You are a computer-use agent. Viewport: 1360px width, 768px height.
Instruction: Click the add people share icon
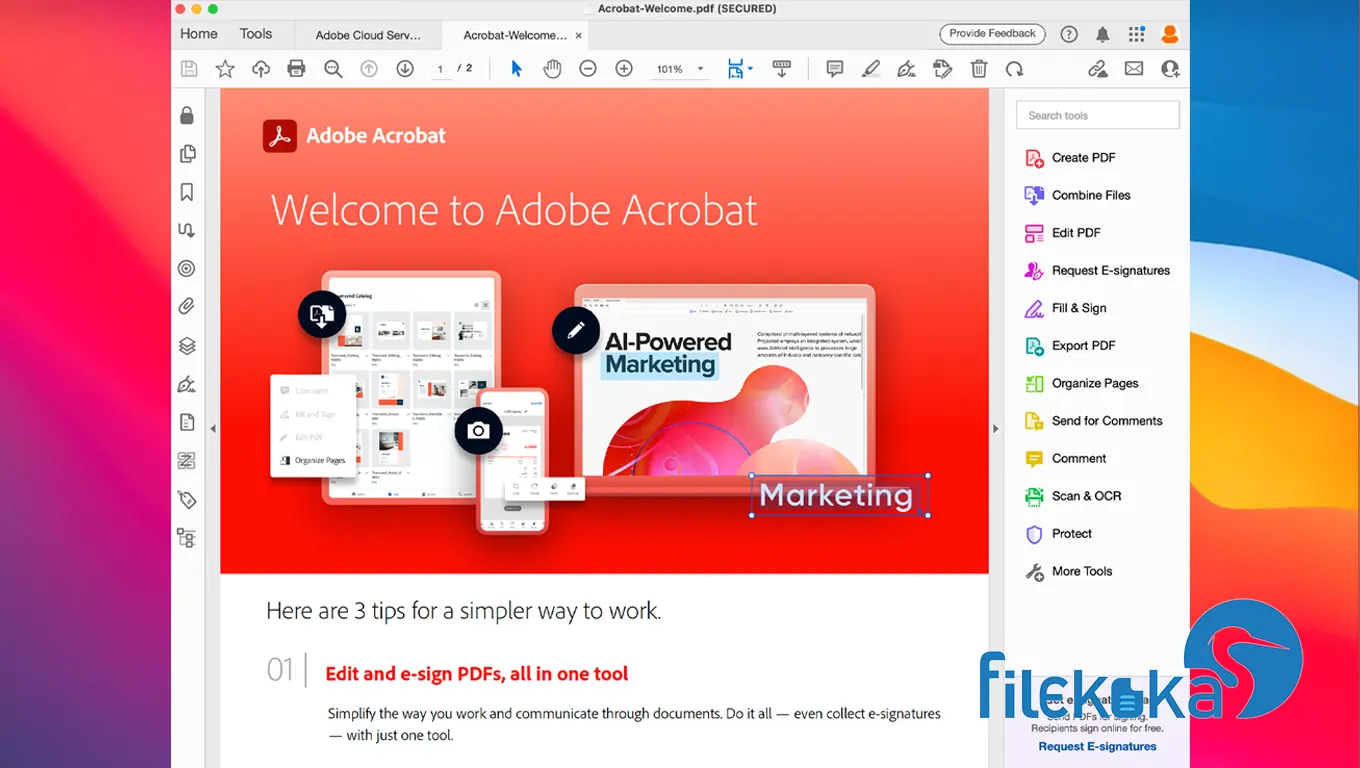tap(1170, 69)
